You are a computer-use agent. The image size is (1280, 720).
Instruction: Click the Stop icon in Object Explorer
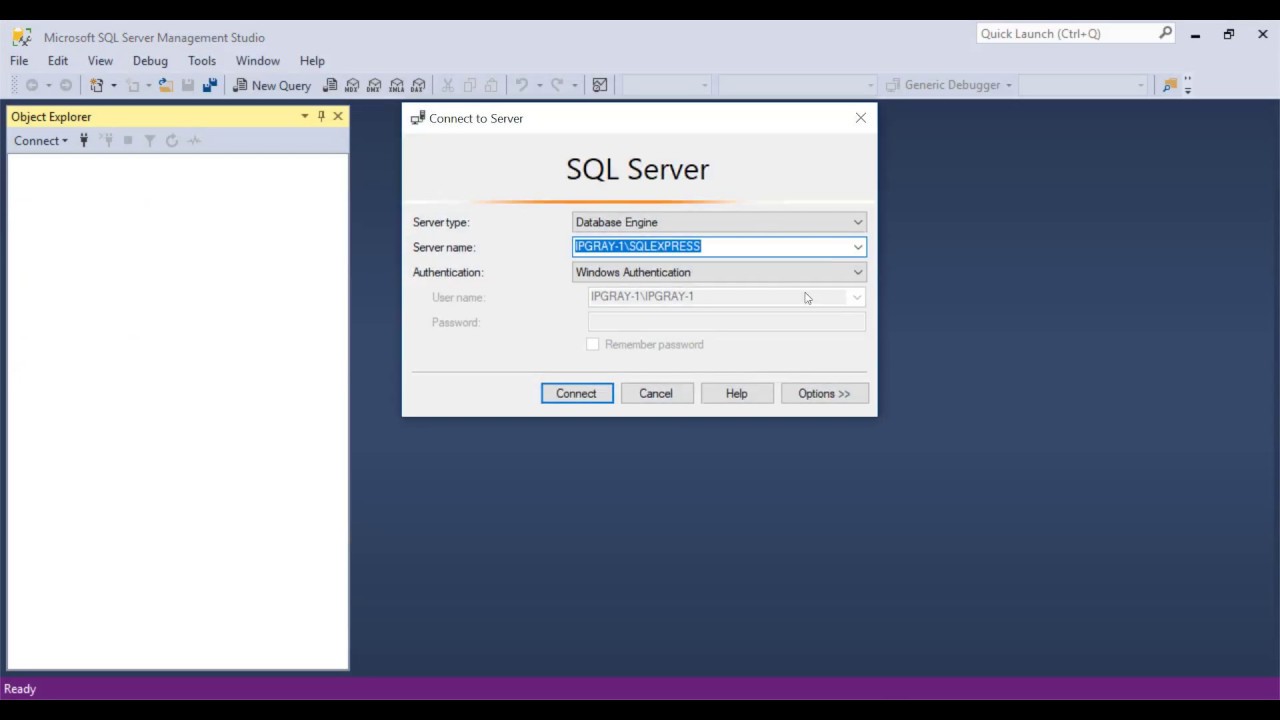point(128,141)
